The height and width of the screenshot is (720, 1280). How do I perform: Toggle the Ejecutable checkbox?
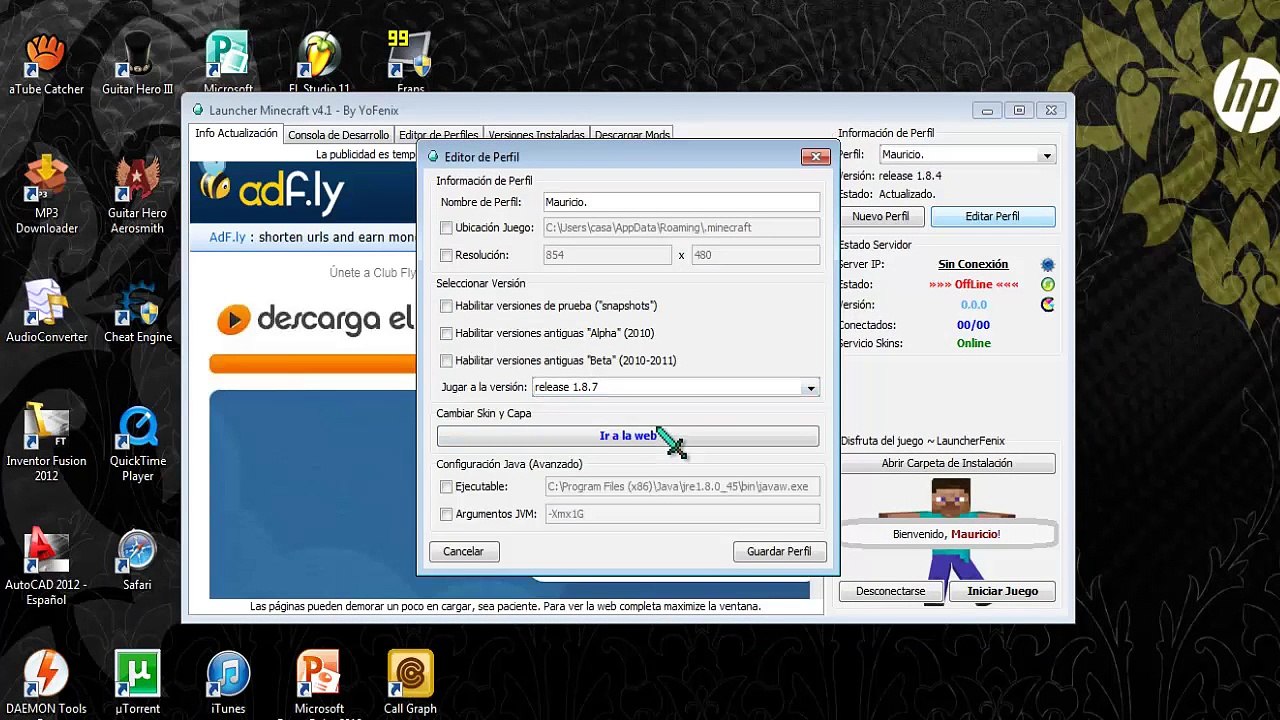click(x=446, y=487)
